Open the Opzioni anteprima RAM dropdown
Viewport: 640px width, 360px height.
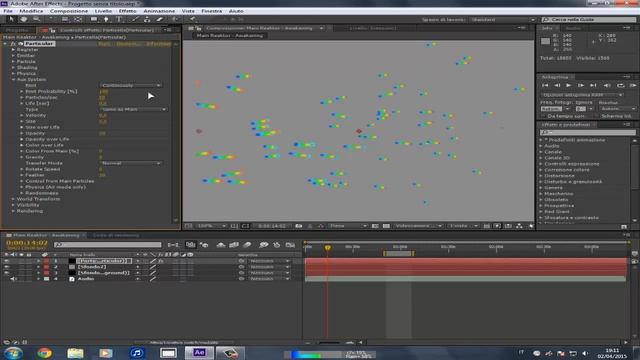tap(582, 95)
